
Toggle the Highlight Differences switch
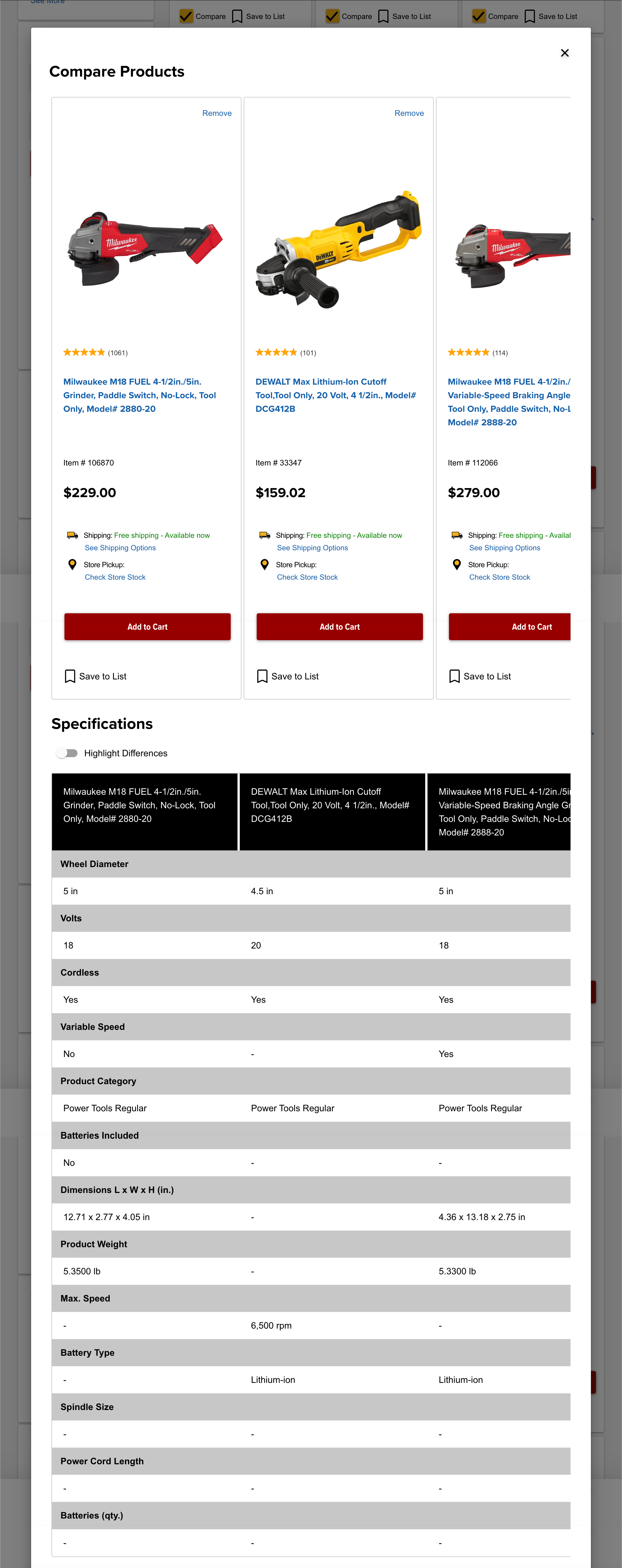pos(67,753)
